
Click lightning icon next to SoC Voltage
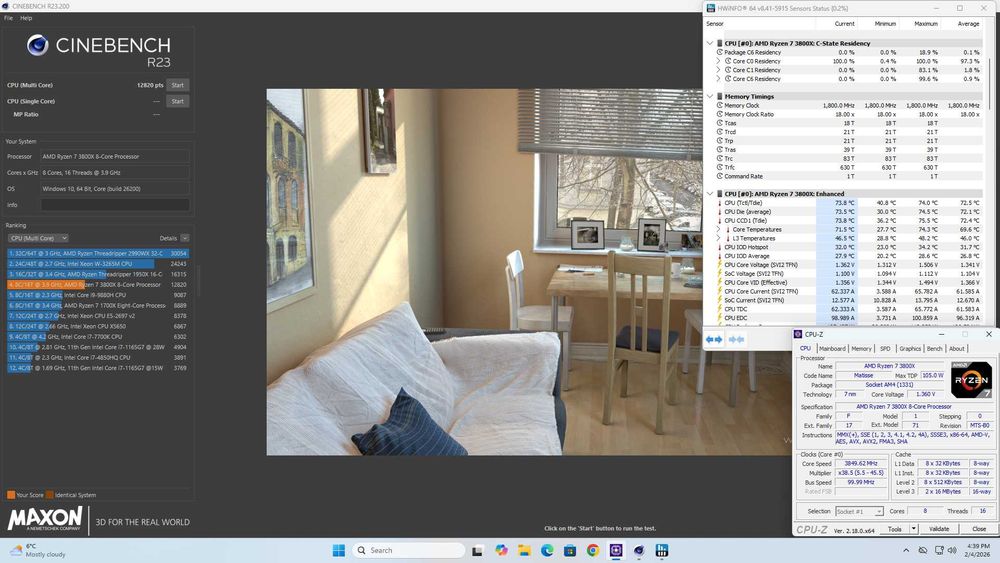tap(719, 274)
